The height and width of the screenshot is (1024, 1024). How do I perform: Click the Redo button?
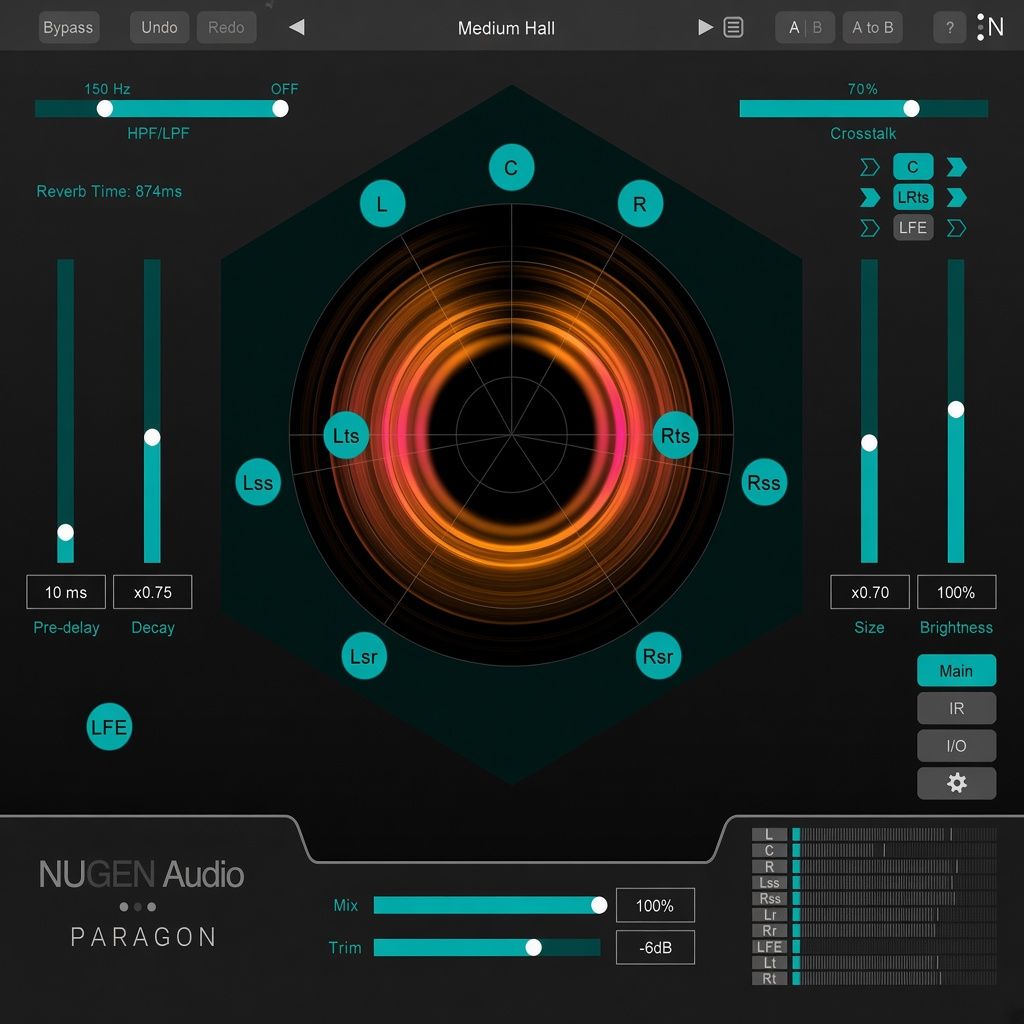(x=226, y=27)
